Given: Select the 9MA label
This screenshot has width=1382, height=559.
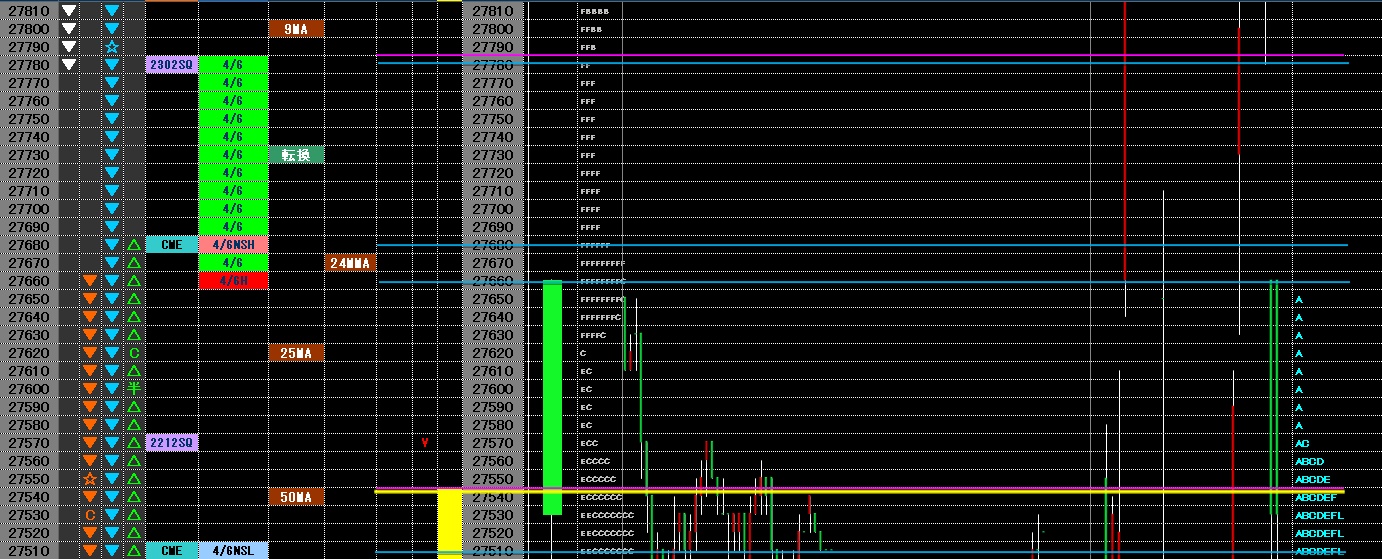Looking at the screenshot, I should (296, 29).
